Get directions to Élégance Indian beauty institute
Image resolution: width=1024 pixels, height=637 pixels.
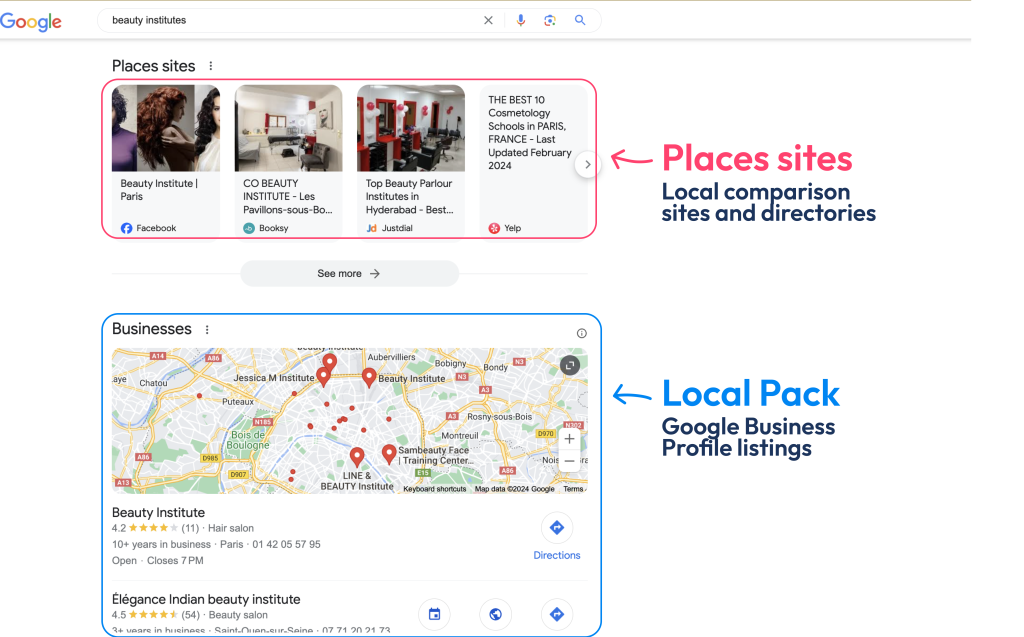click(x=556, y=614)
